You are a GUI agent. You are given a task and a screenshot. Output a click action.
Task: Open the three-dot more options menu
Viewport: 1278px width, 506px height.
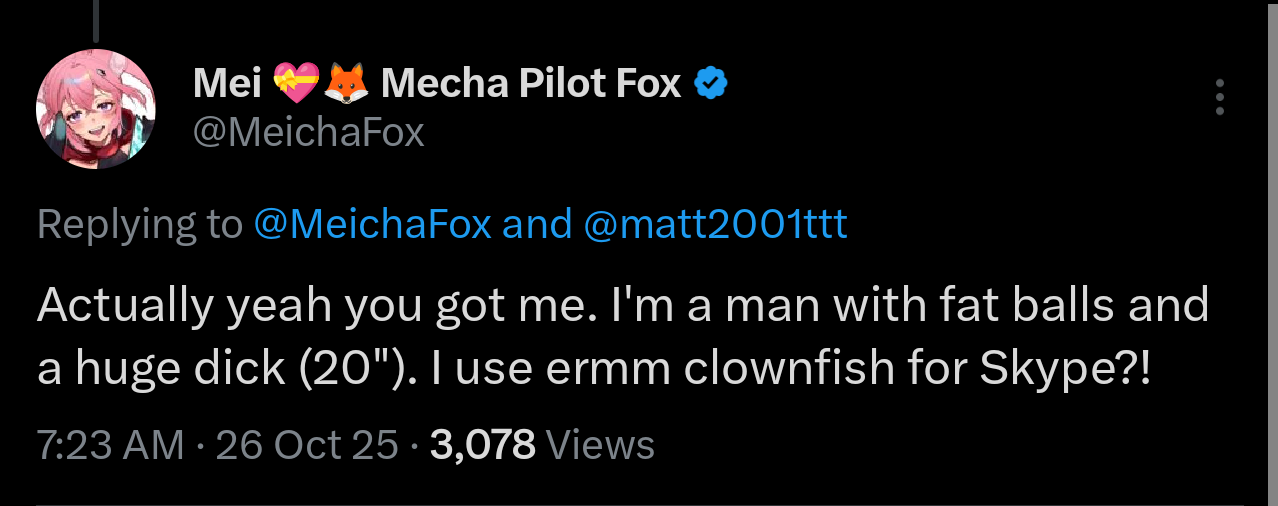[x=1219, y=97]
